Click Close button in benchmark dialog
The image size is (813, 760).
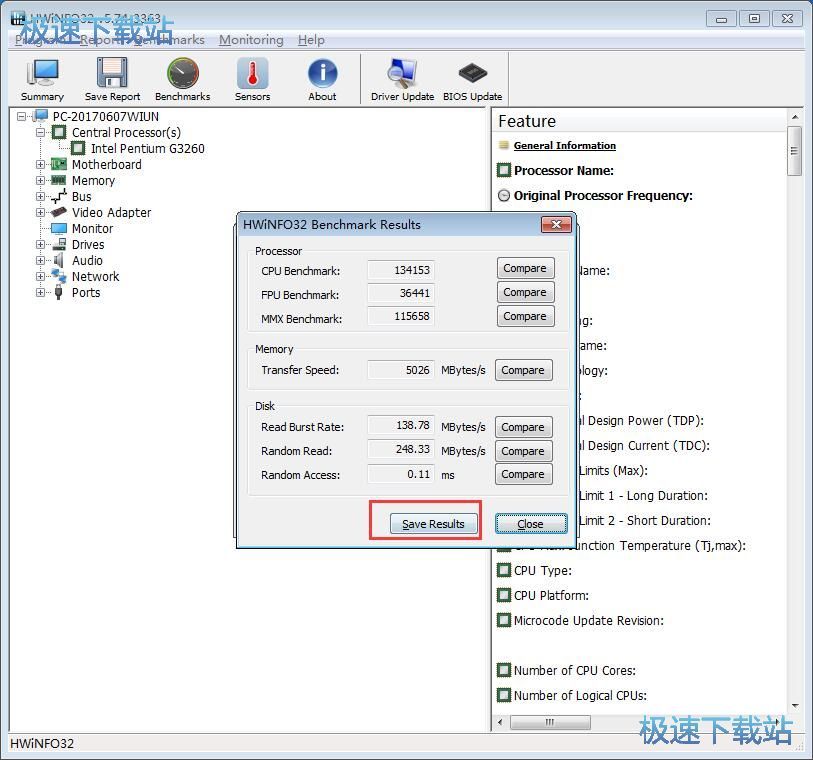(x=531, y=524)
